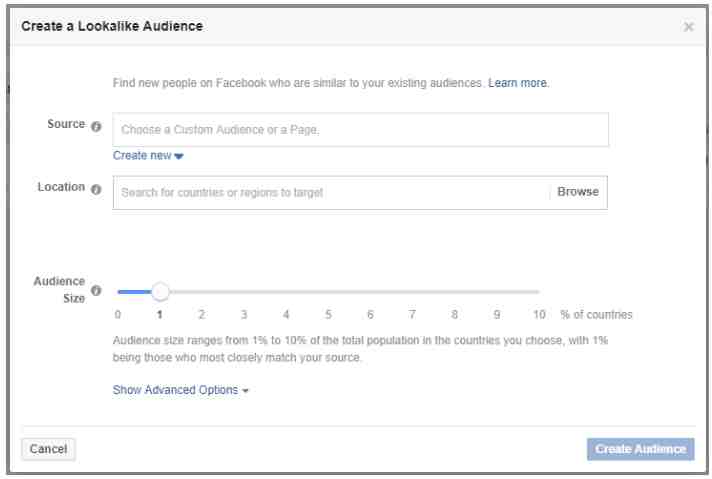
Task: Open the Create new dropdown
Action: [148, 156]
